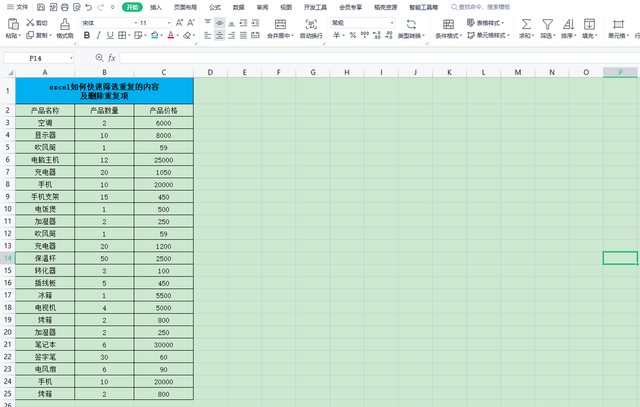Click the Cells format icon
This screenshot has height=407, width=640.
pyautogui.click(x=618, y=24)
